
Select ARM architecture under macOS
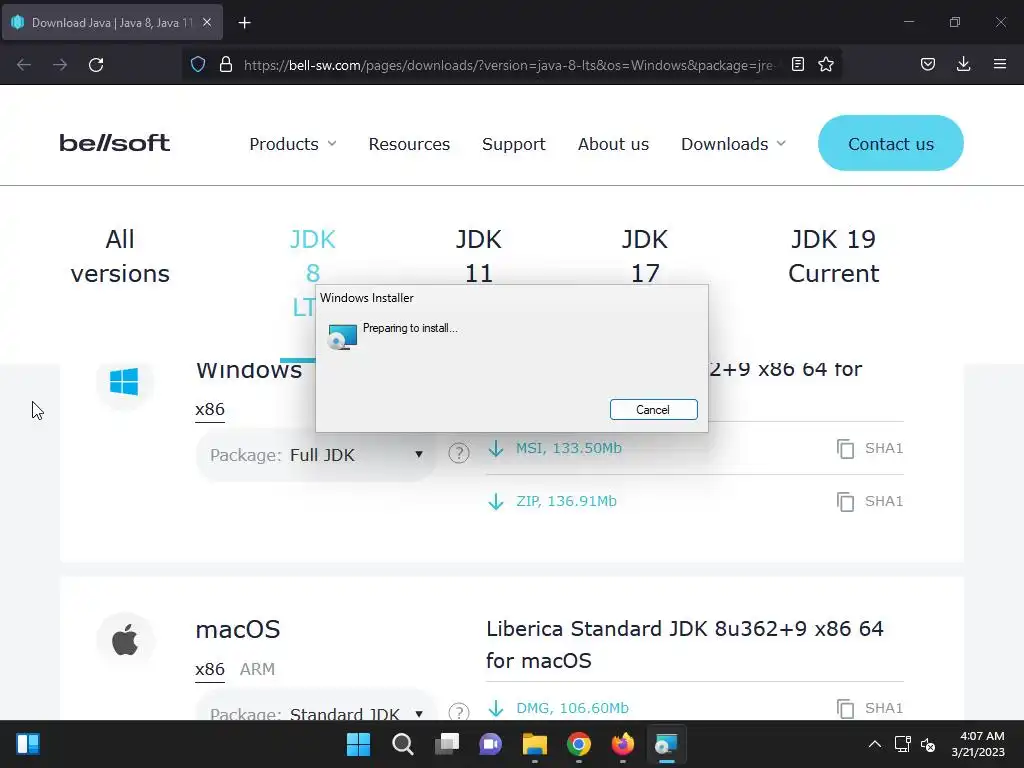[257, 669]
